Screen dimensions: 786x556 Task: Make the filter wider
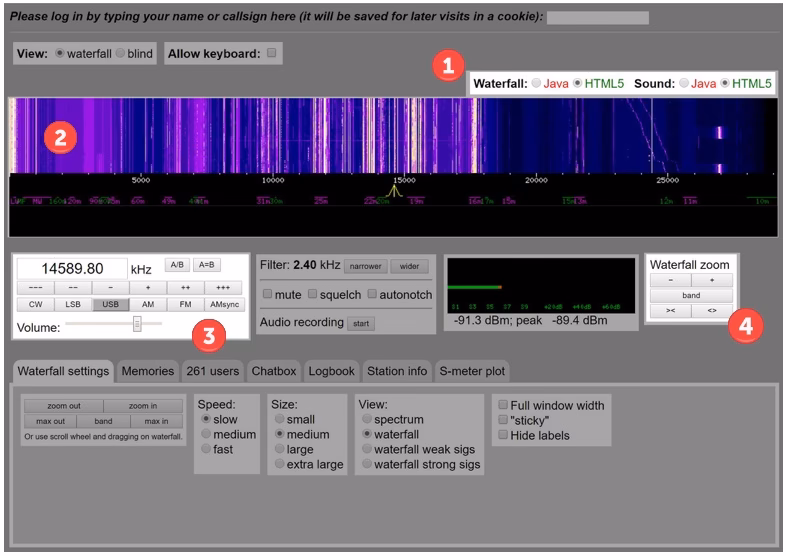[x=409, y=266]
